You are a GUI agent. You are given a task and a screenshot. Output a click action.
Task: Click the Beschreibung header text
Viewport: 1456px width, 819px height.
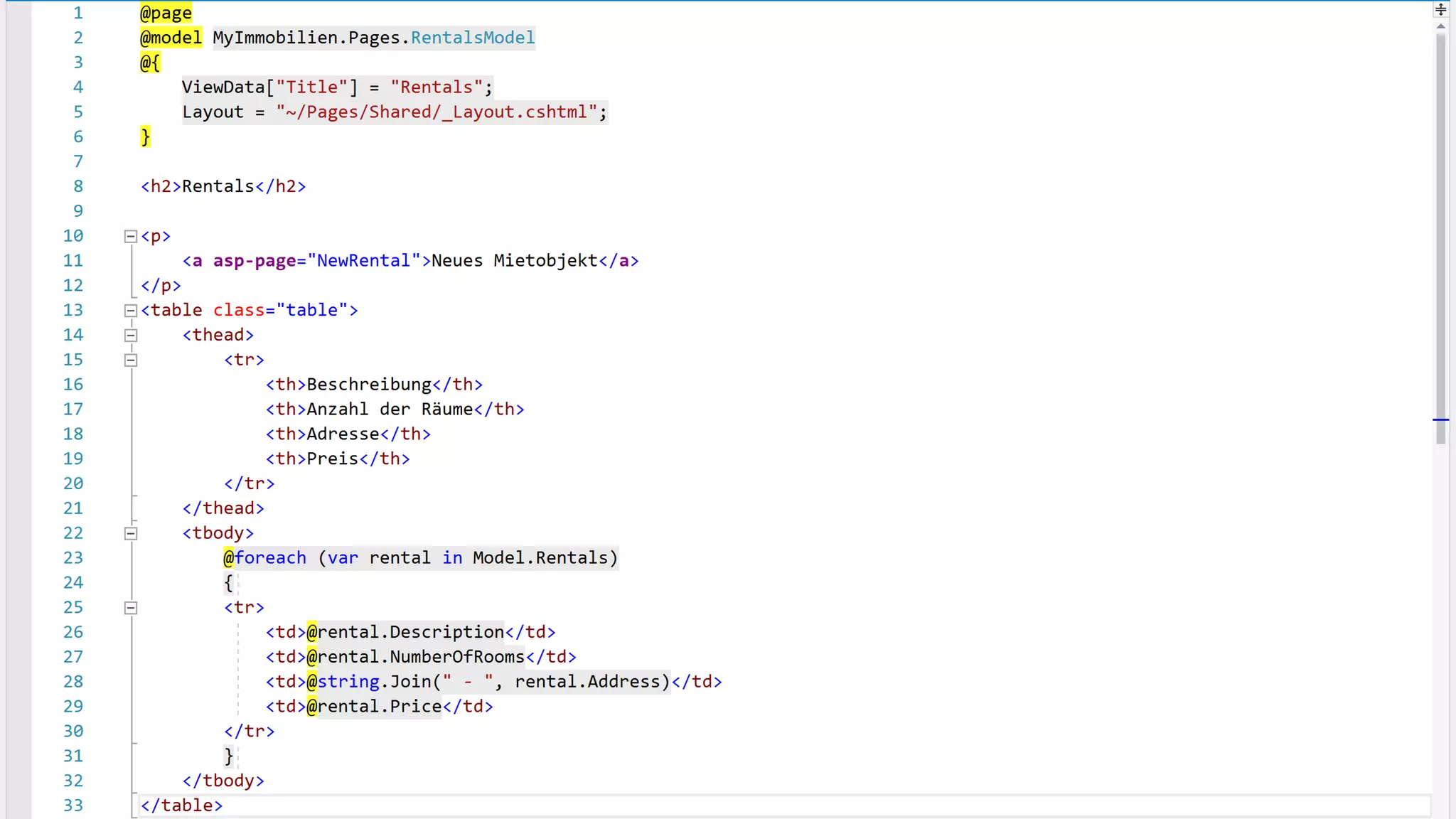click(369, 385)
